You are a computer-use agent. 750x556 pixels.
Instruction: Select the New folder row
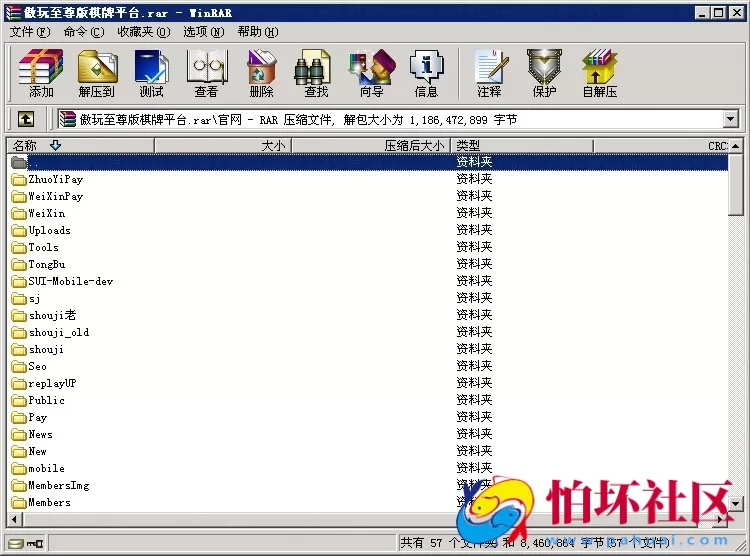[x=368, y=452]
